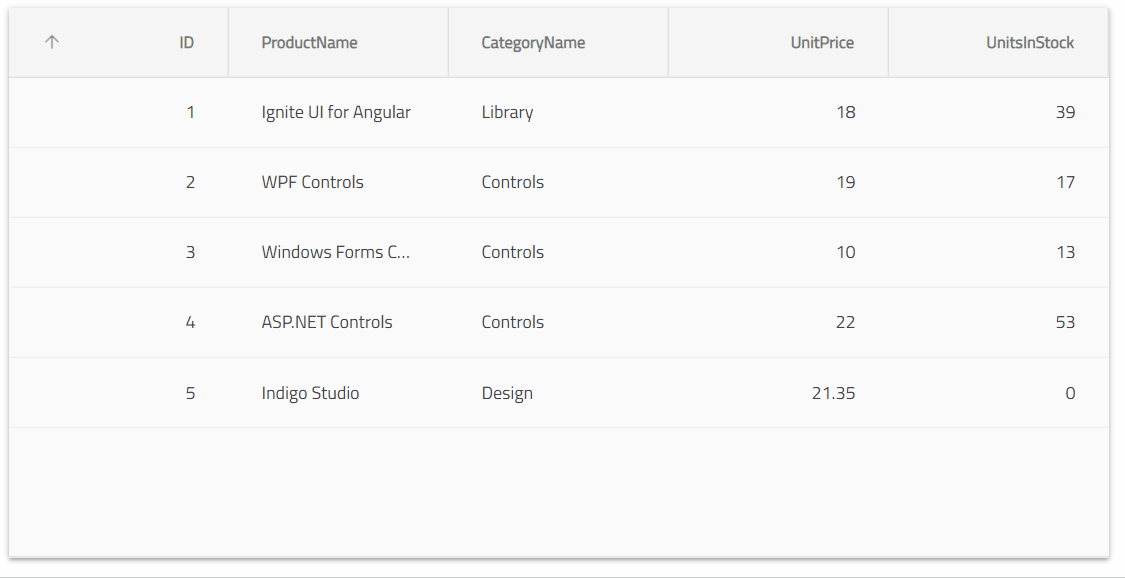Click the ascending sort arrow icon
The width and height of the screenshot is (1125, 578).
[x=51, y=42]
